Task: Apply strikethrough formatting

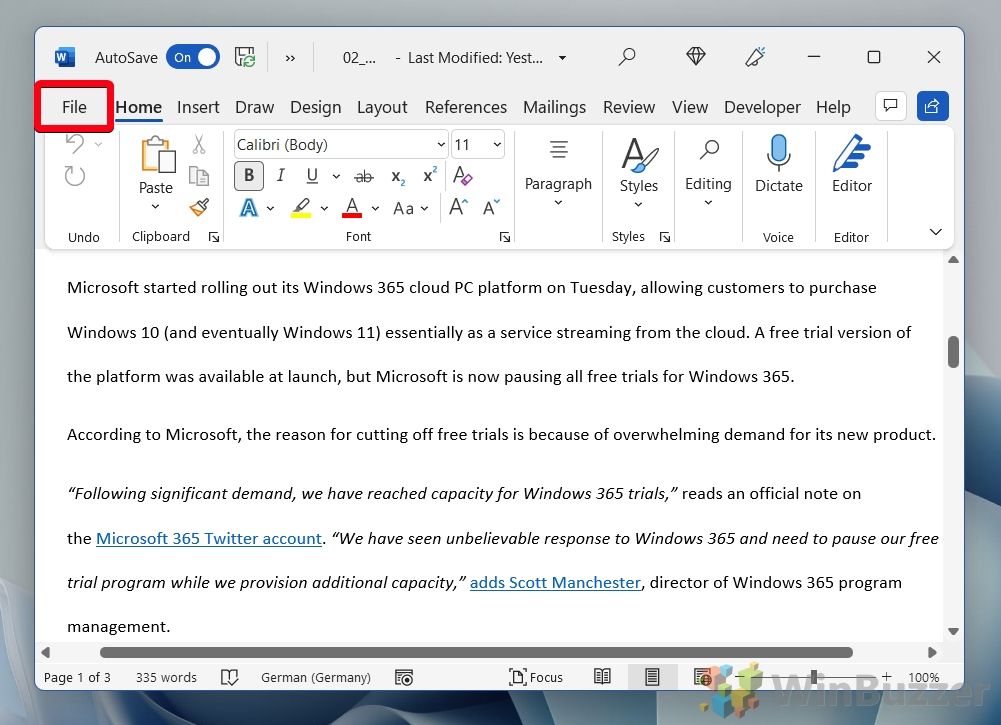Action: pos(364,176)
